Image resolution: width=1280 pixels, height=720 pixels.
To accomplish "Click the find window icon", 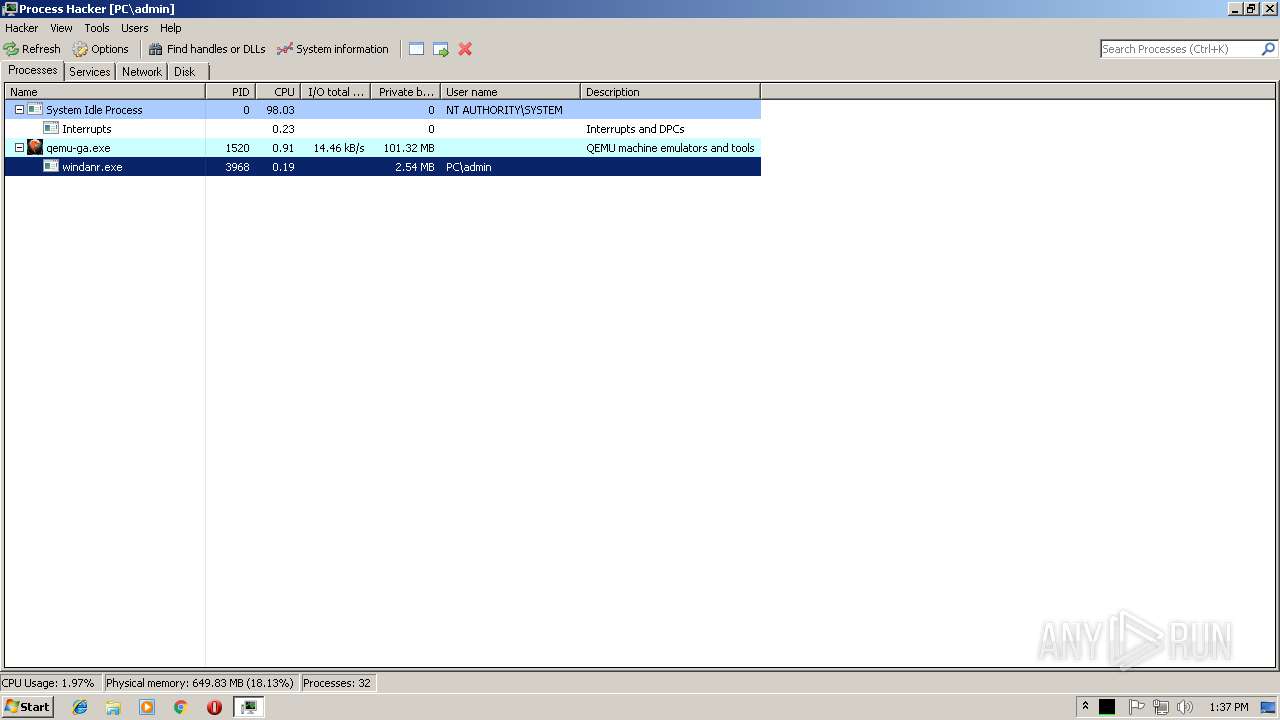I will pos(417,49).
